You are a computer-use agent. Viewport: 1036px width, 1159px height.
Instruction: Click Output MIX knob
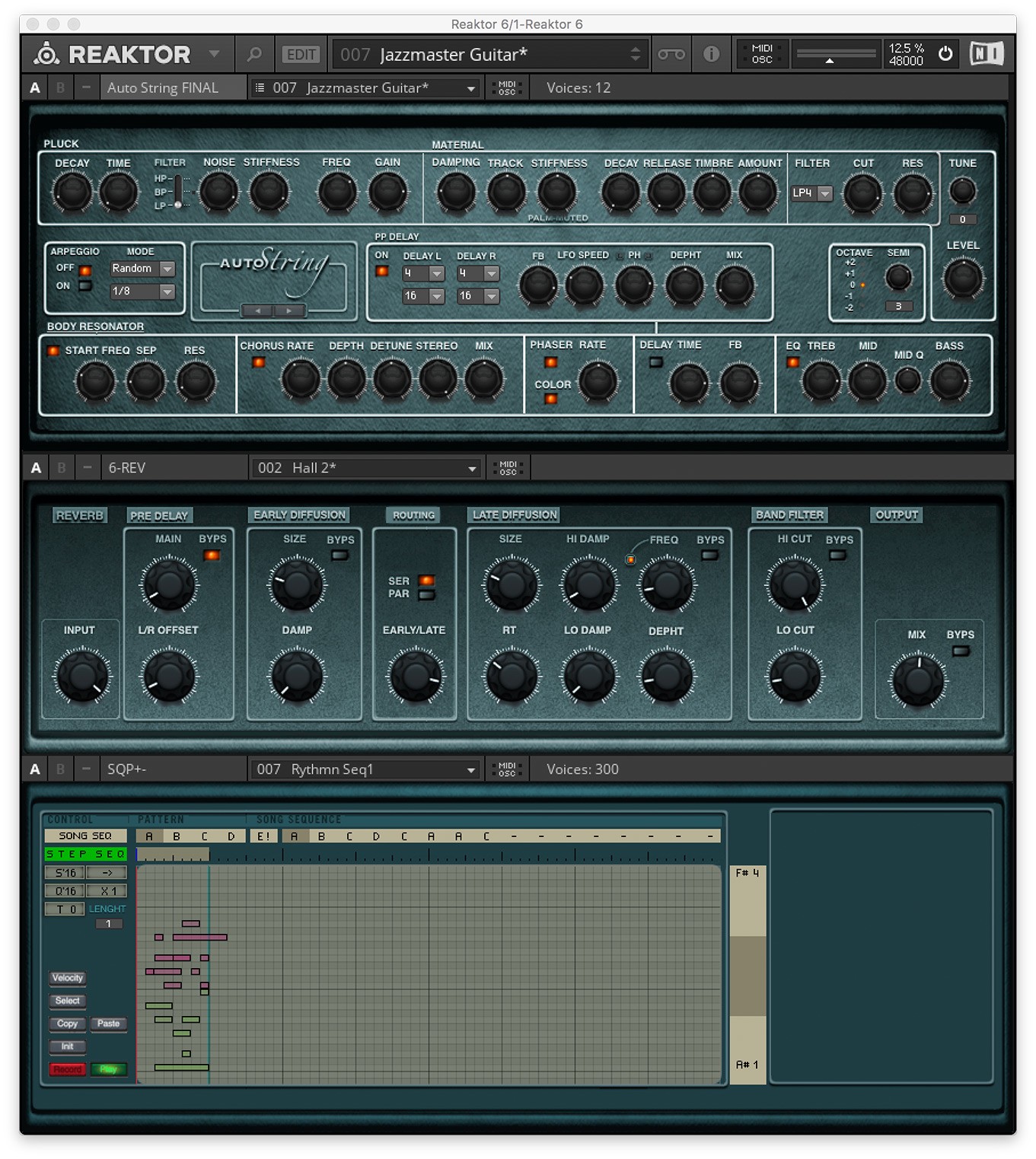[x=918, y=679]
